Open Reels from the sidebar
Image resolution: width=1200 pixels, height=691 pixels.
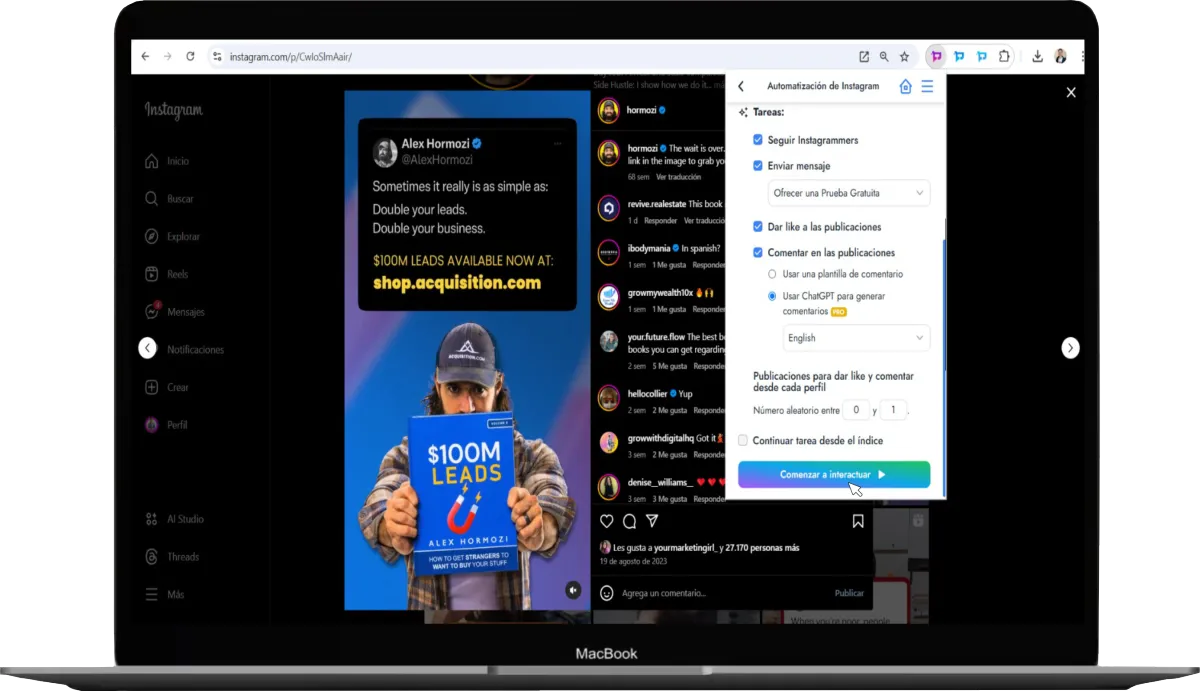point(166,274)
